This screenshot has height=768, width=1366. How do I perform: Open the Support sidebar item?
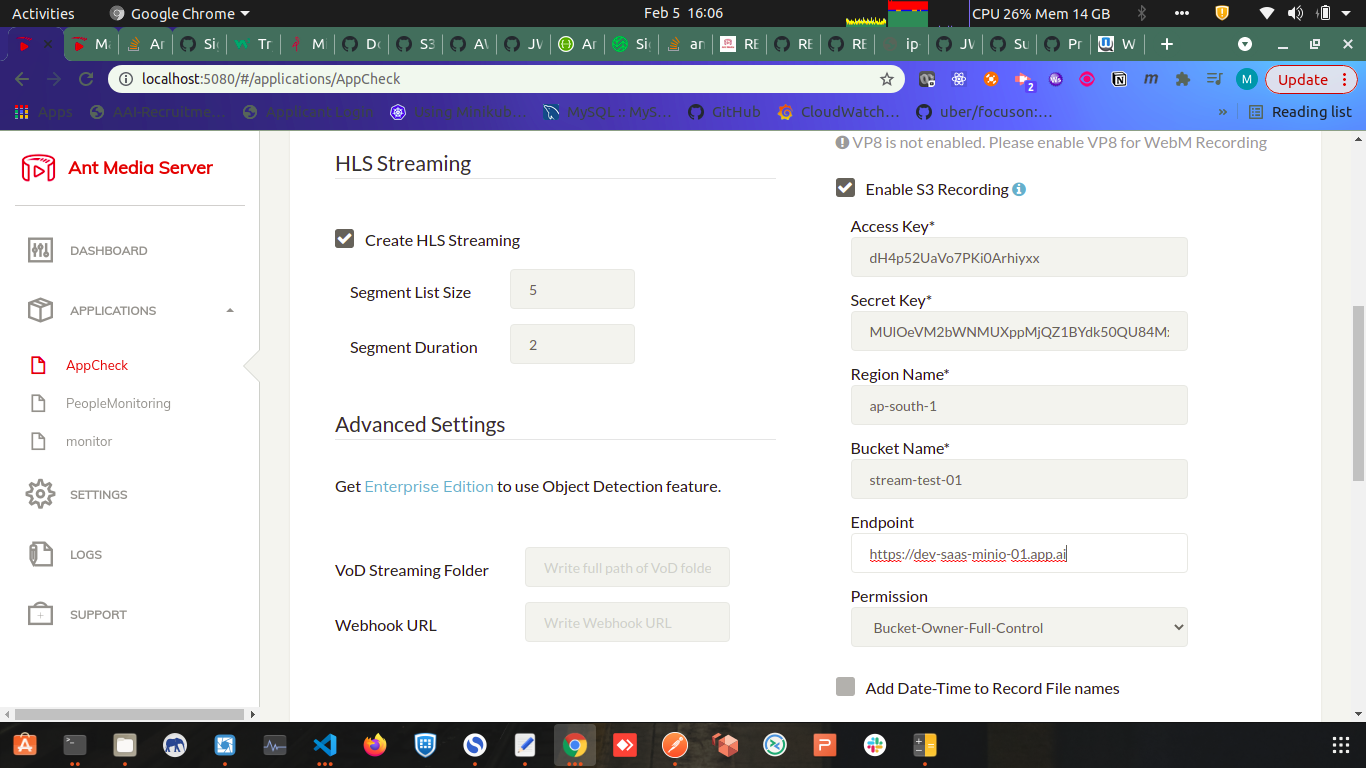tap(78, 614)
